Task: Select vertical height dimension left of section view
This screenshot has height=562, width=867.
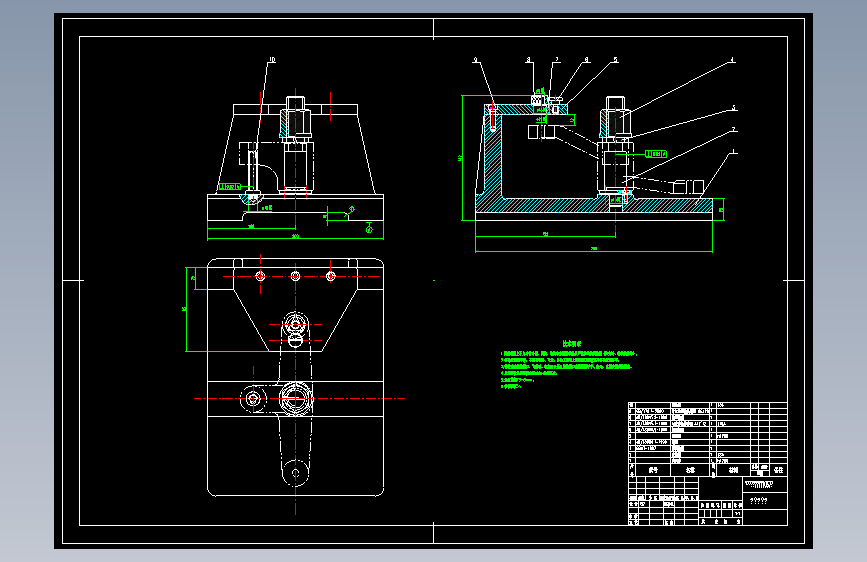Action: [x=462, y=158]
